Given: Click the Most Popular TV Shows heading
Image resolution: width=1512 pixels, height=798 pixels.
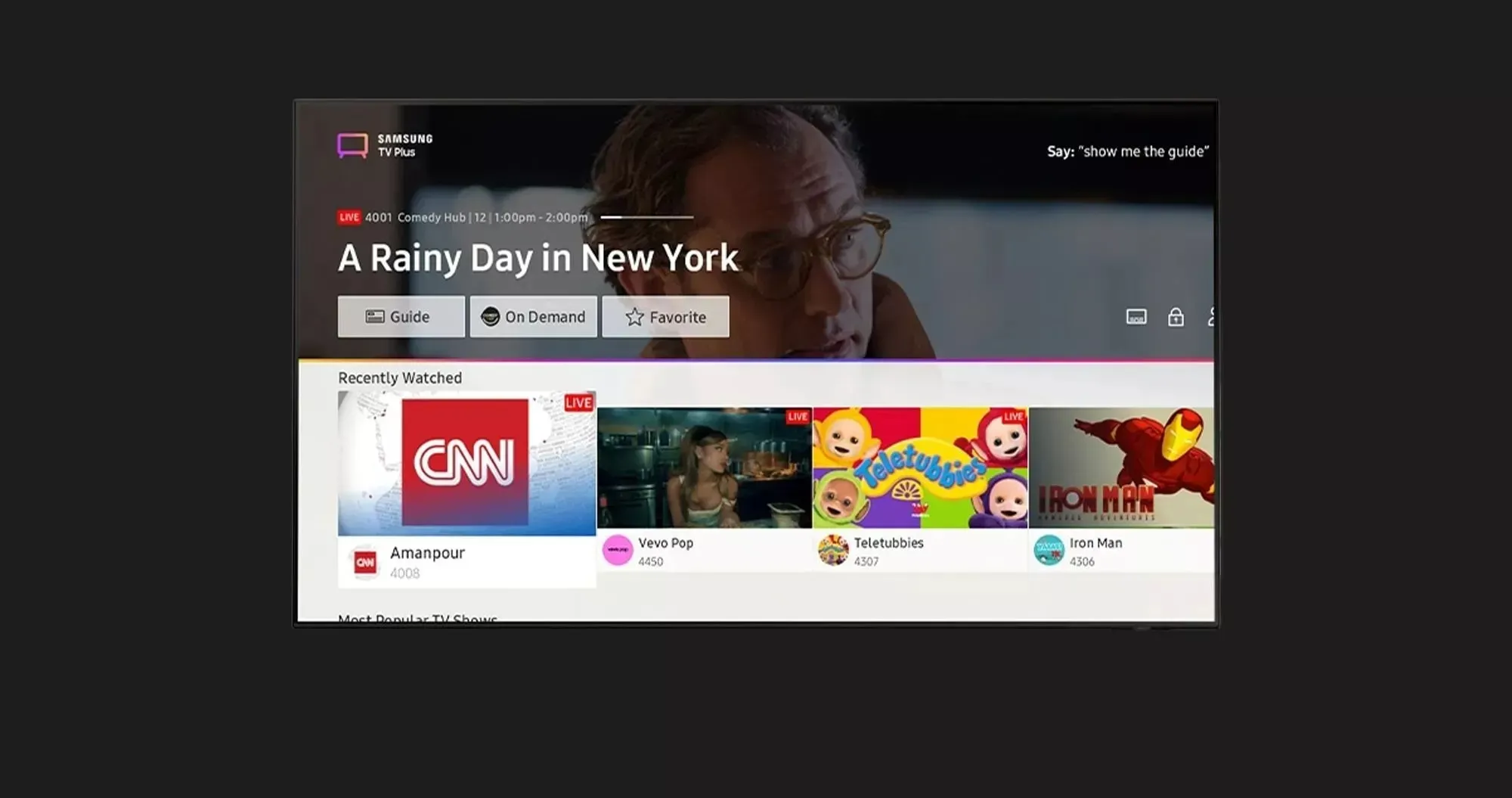Looking at the screenshot, I should (417, 619).
